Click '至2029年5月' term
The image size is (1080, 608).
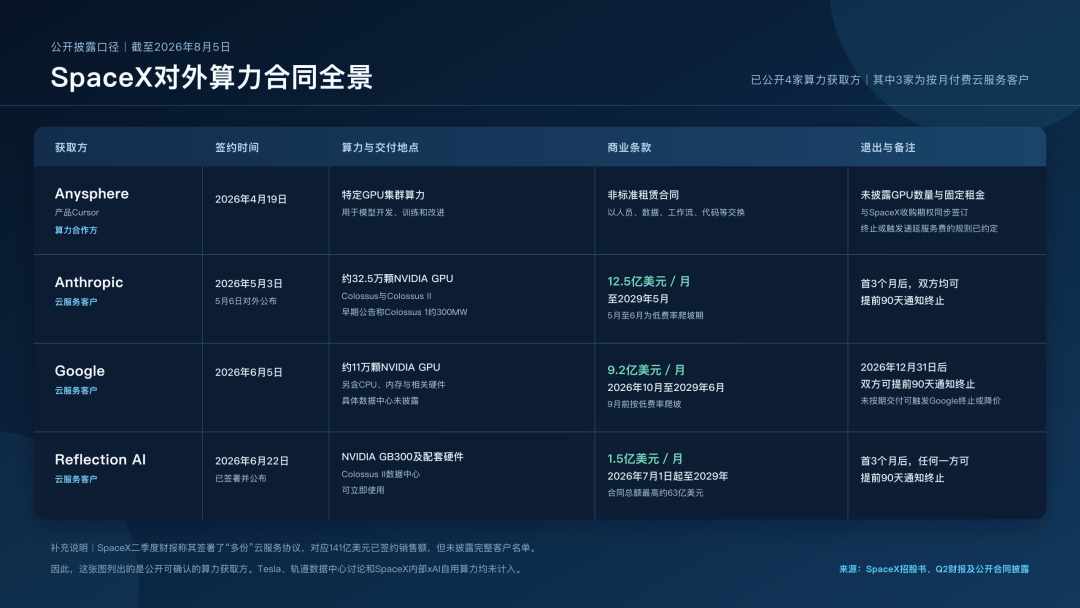point(638,299)
